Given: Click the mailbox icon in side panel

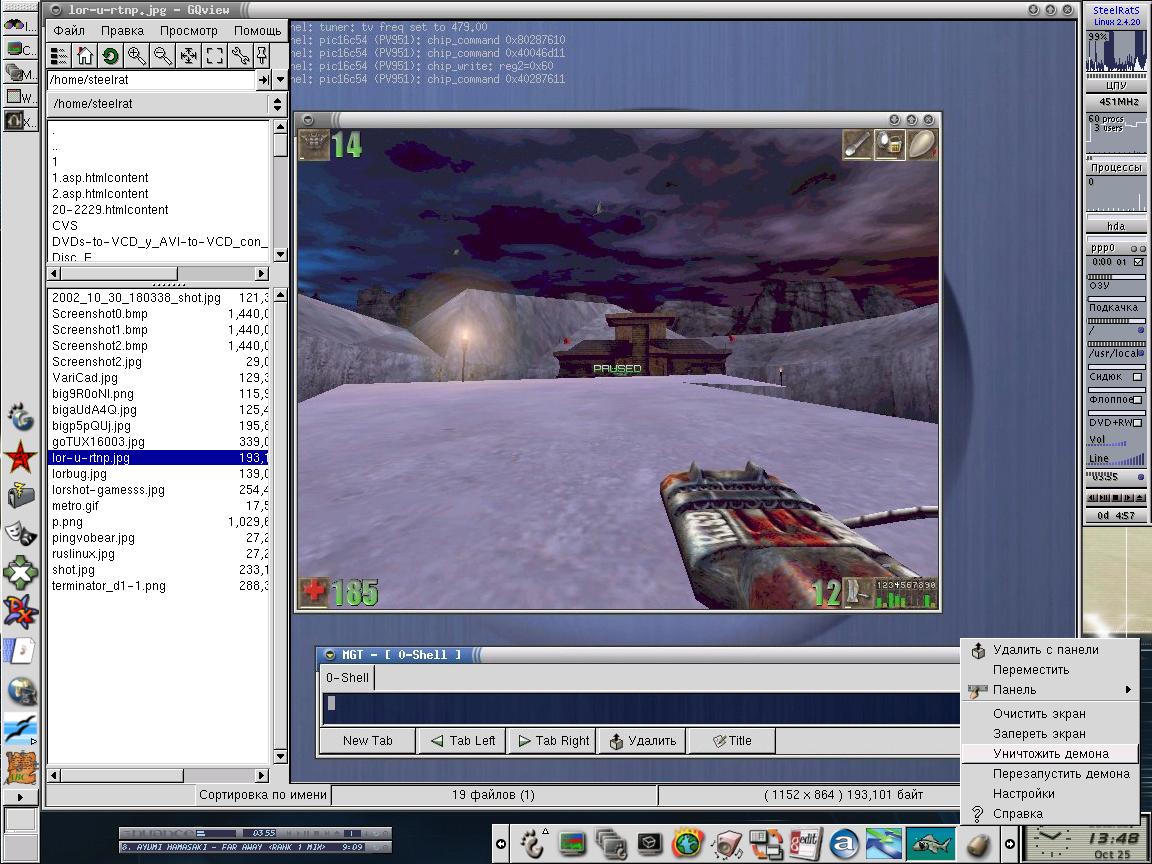Looking at the screenshot, I should click(21, 496).
